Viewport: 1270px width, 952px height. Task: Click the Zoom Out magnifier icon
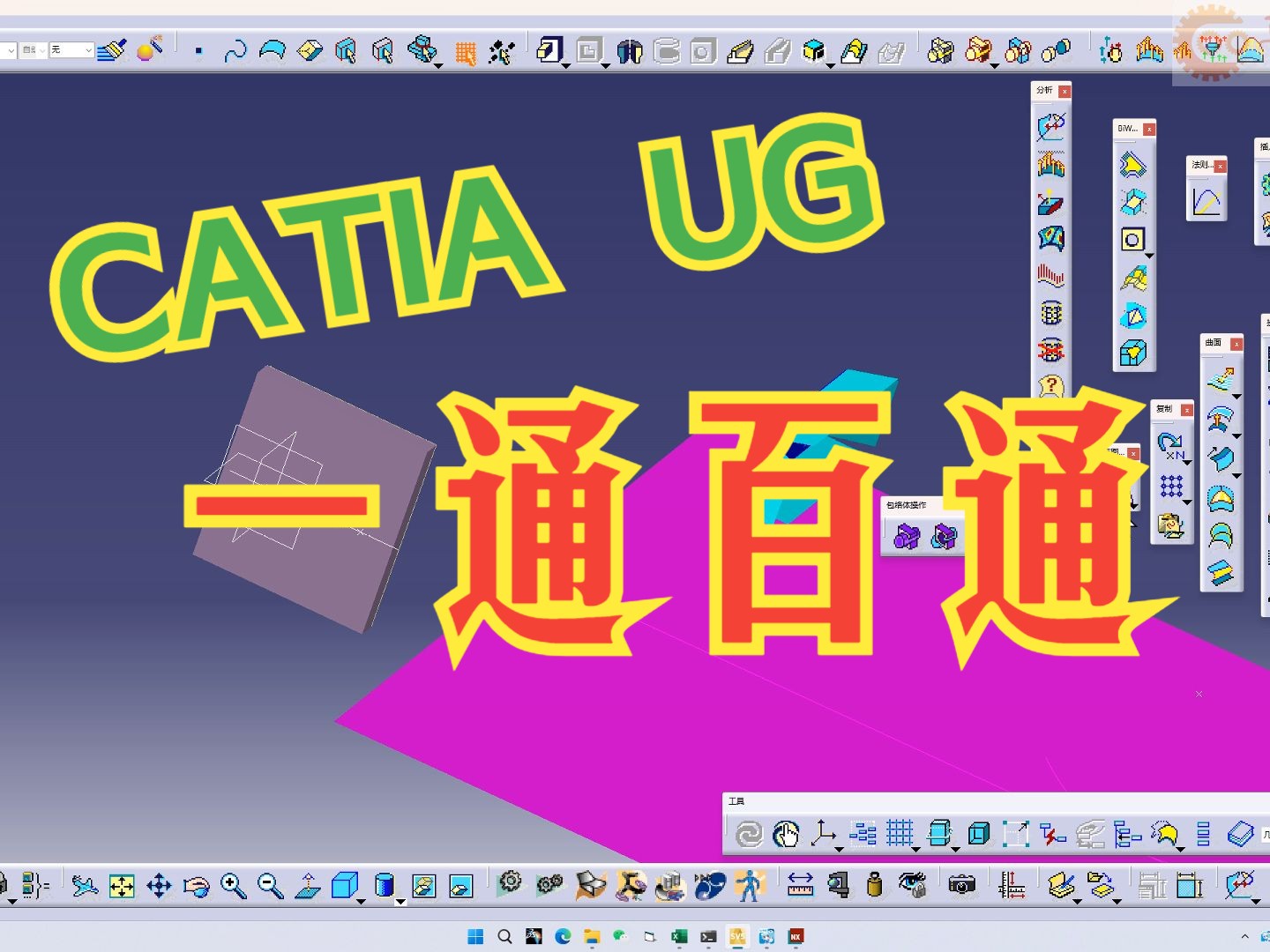[x=270, y=885]
